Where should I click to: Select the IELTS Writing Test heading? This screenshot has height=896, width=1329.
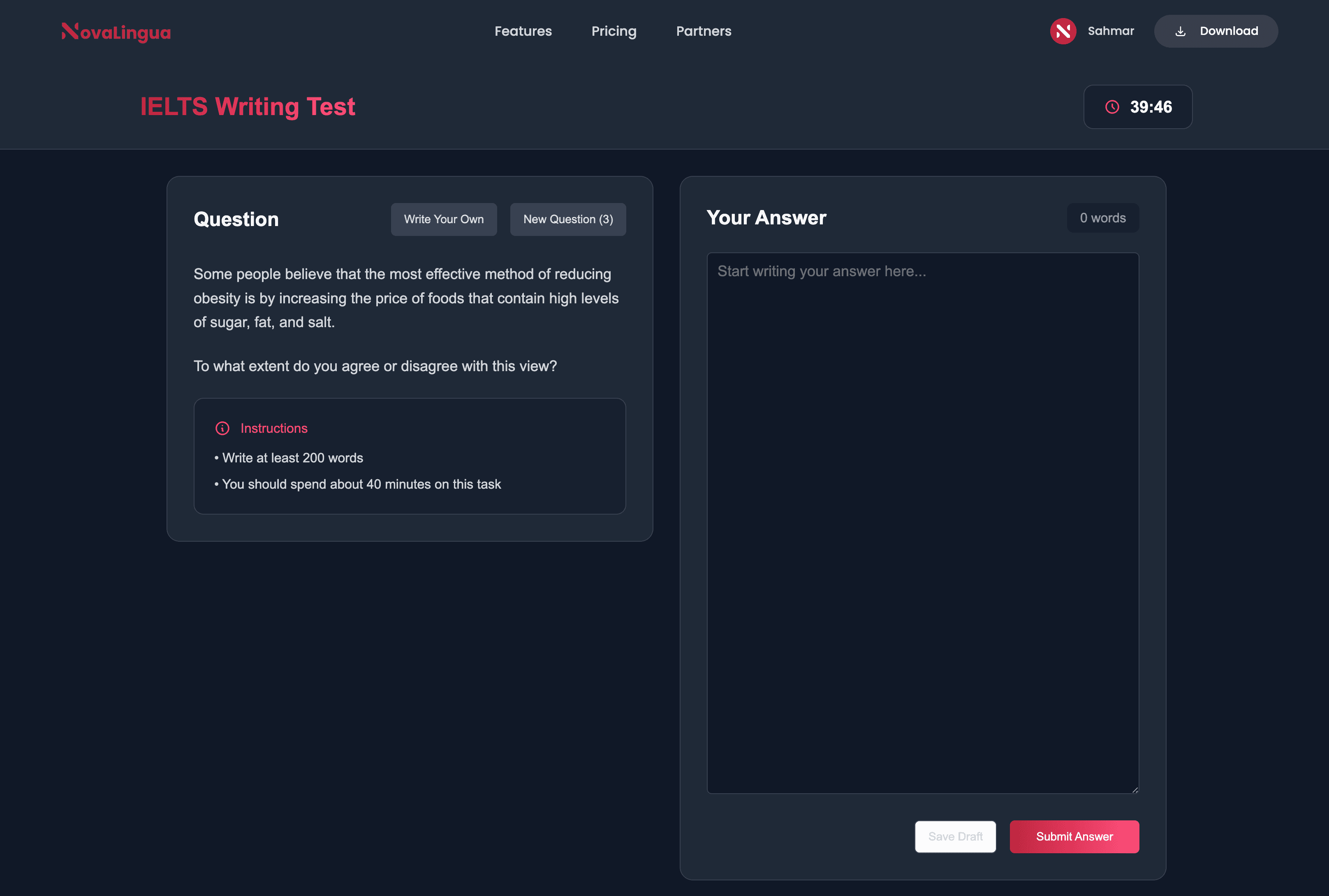pyautogui.click(x=248, y=106)
